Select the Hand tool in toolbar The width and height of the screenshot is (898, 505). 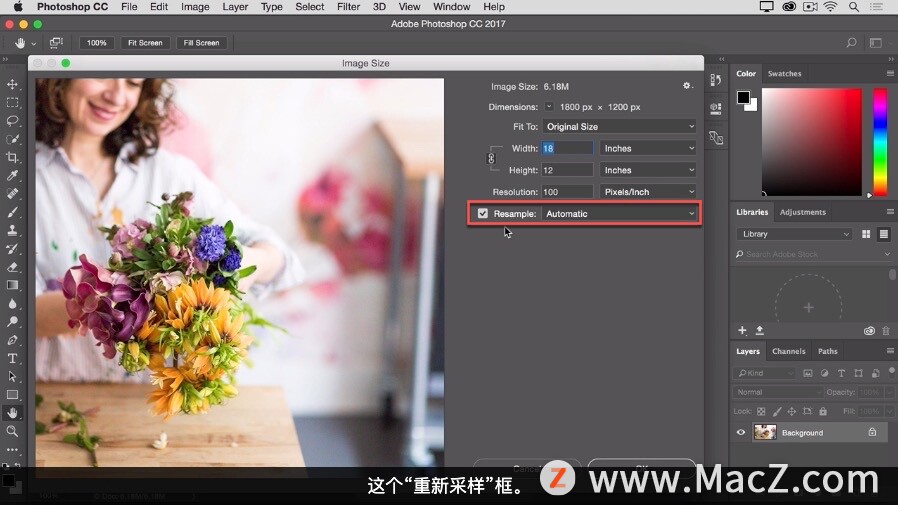(12, 413)
